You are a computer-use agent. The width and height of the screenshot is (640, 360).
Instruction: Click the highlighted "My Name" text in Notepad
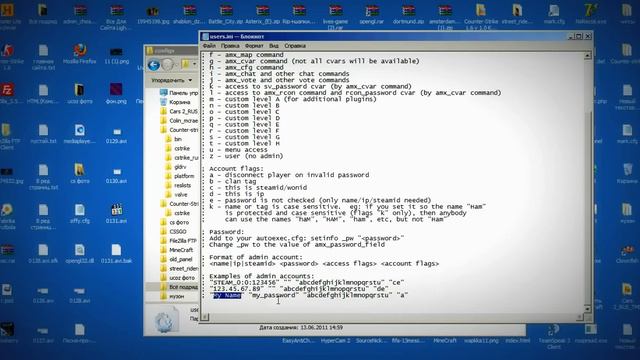pyautogui.click(x=227, y=295)
